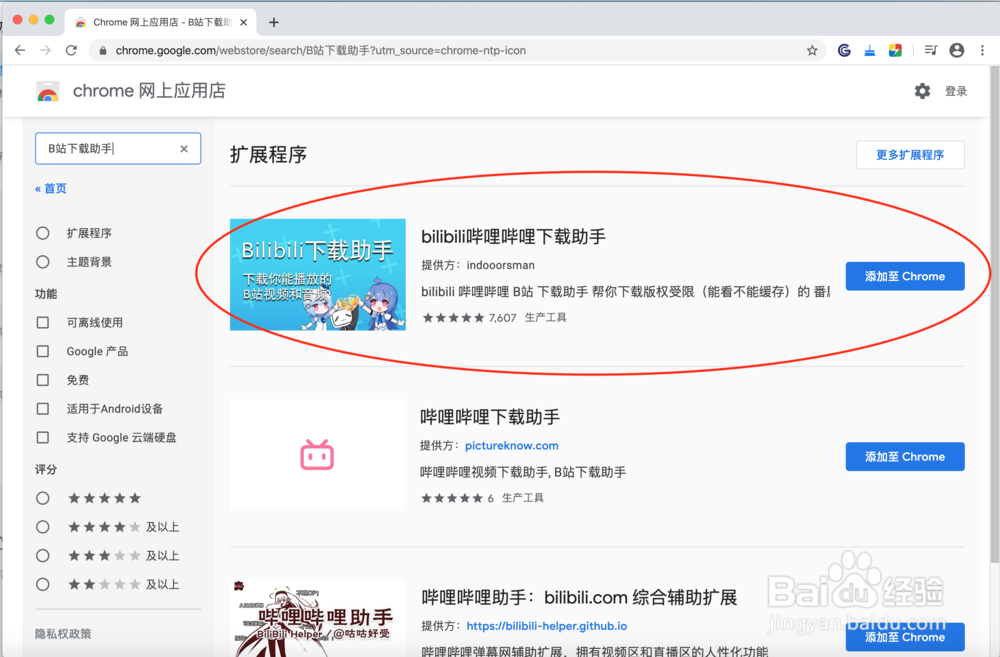The height and width of the screenshot is (657, 1000).
Task: Select the 扩展程序 radio filter
Action: pos(43,233)
